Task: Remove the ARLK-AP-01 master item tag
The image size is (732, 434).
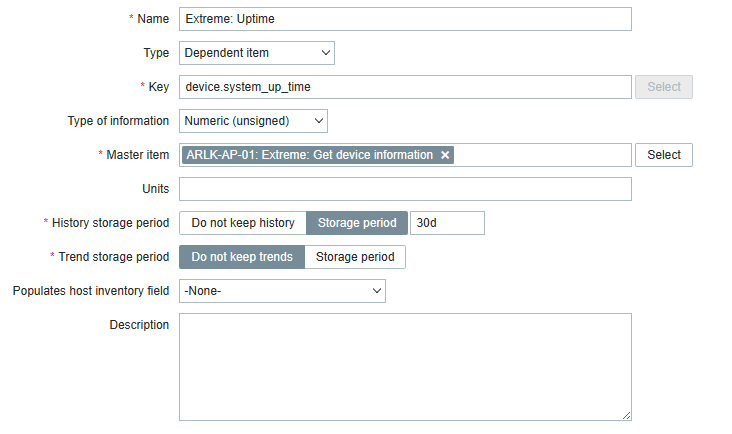Action: (x=445, y=155)
